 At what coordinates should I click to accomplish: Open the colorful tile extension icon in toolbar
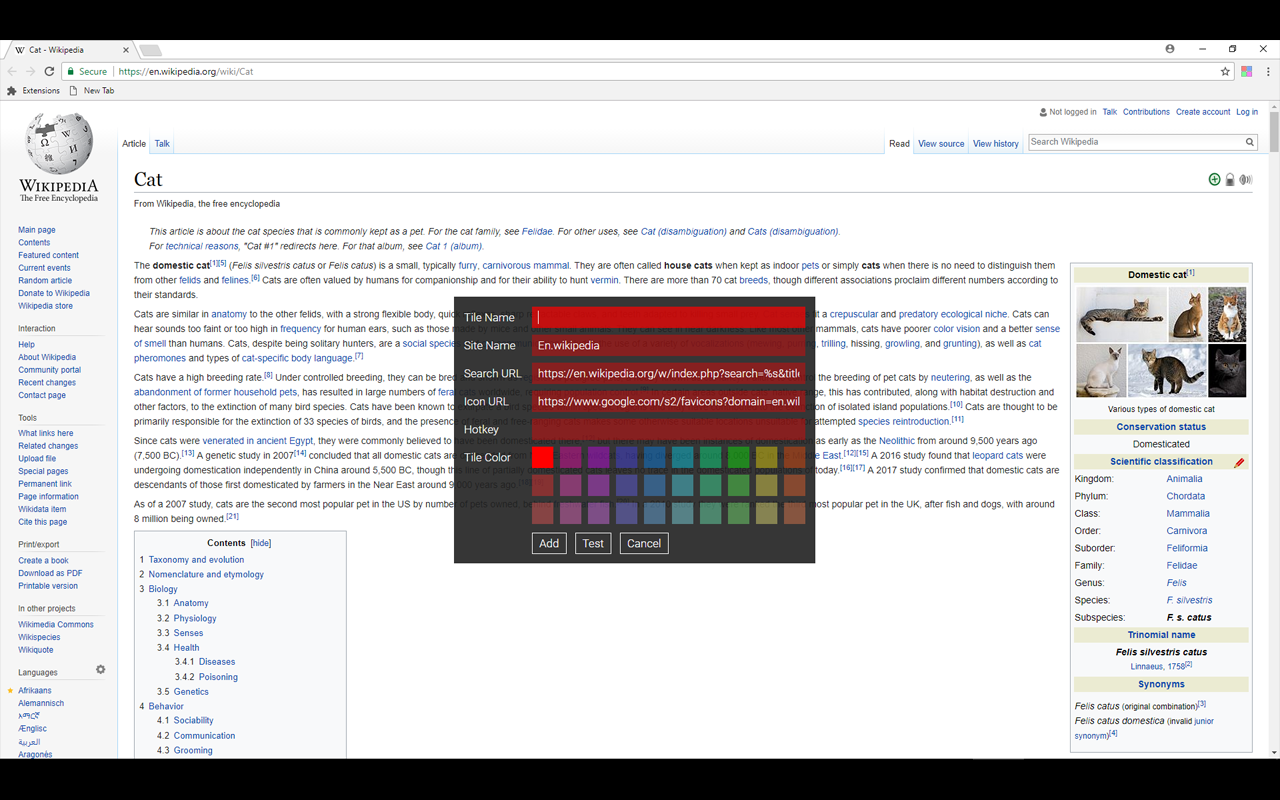tap(1247, 71)
